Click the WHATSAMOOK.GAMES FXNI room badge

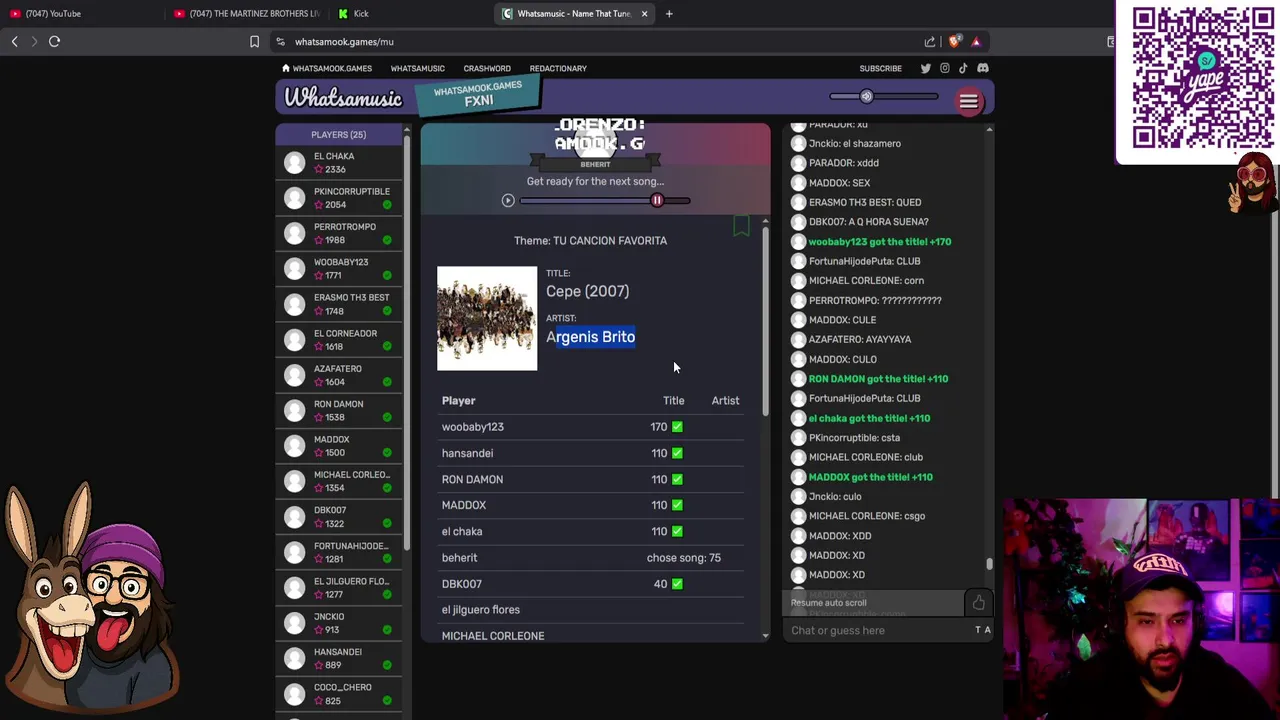tap(478, 95)
